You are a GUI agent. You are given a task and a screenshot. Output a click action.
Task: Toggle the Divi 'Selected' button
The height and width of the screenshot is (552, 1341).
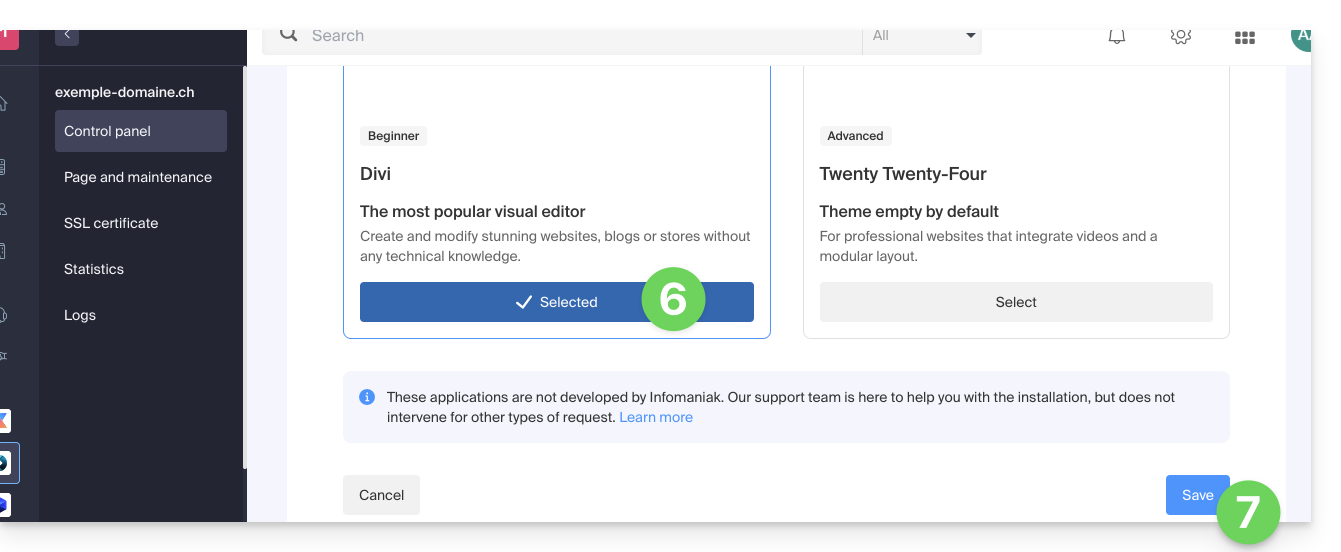coord(556,302)
